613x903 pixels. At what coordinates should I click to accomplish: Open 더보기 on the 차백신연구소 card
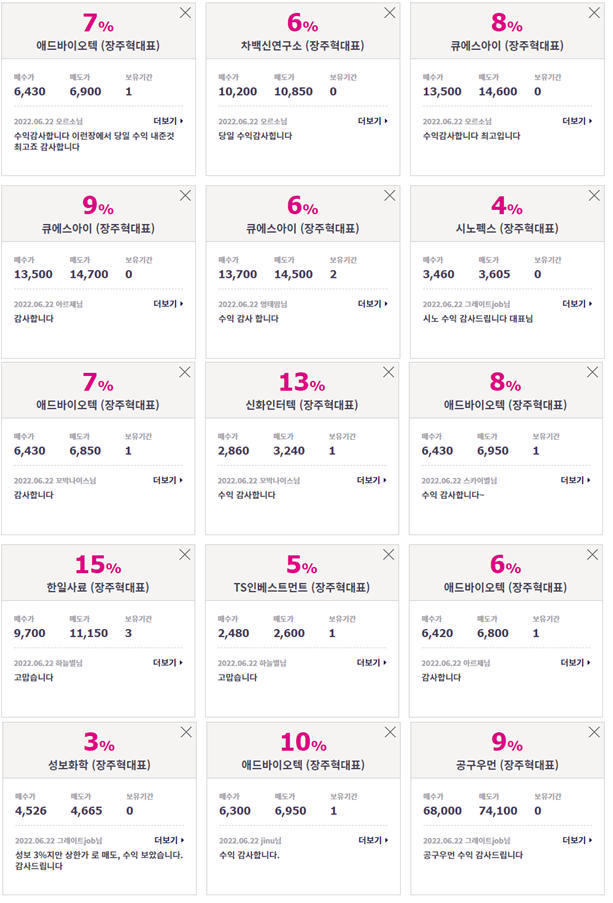373,122
